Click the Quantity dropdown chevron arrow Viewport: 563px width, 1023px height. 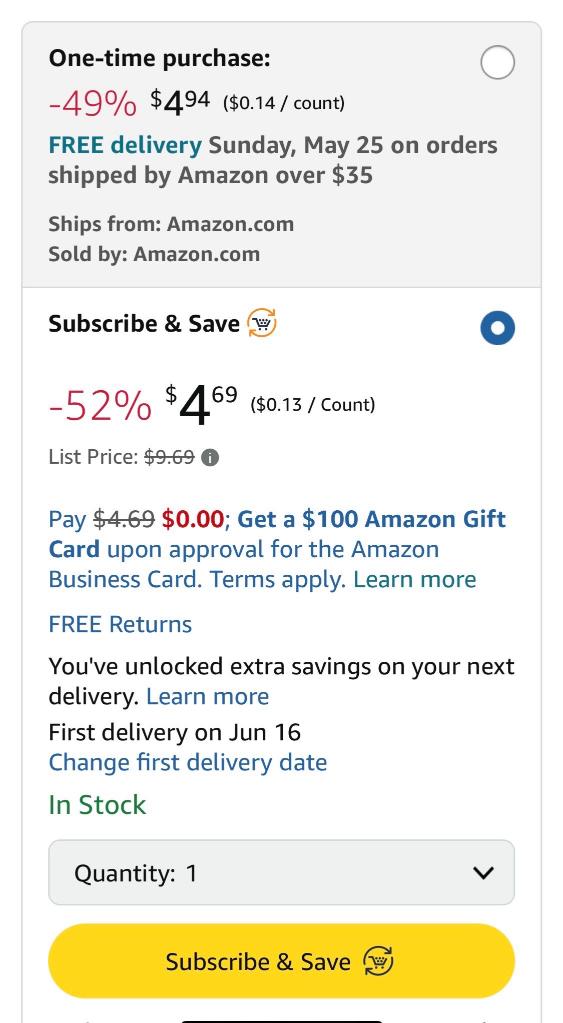483,872
